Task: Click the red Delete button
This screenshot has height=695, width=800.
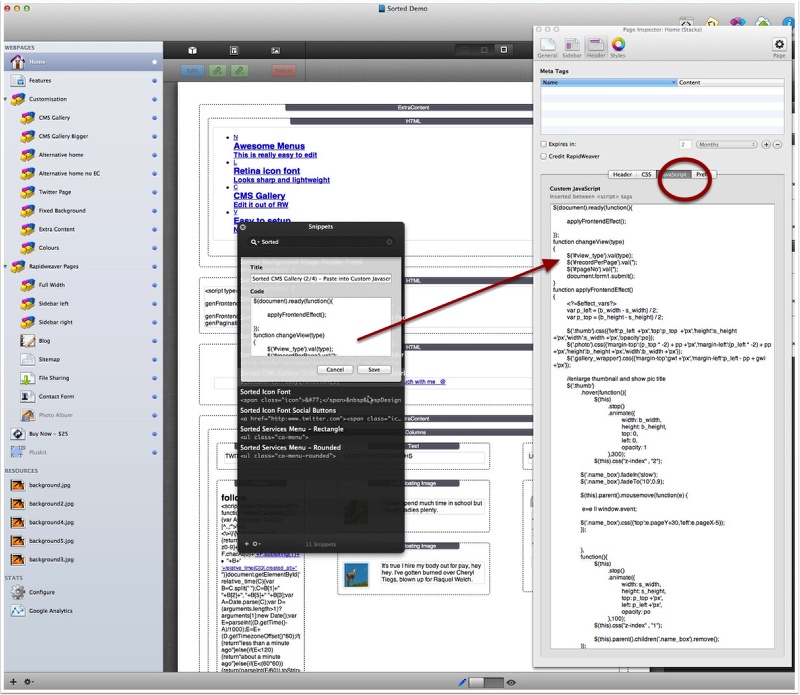Action: (x=284, y=71)
